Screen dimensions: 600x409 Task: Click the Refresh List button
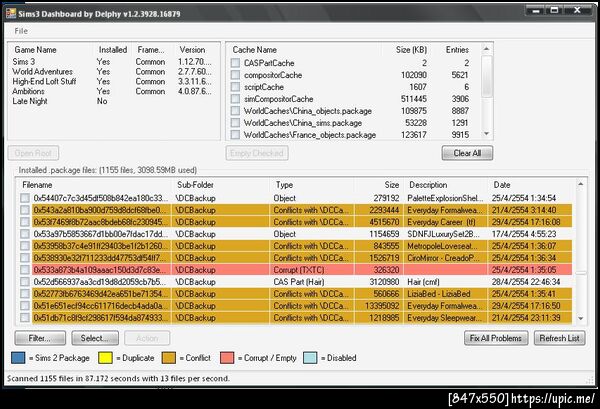559,338
